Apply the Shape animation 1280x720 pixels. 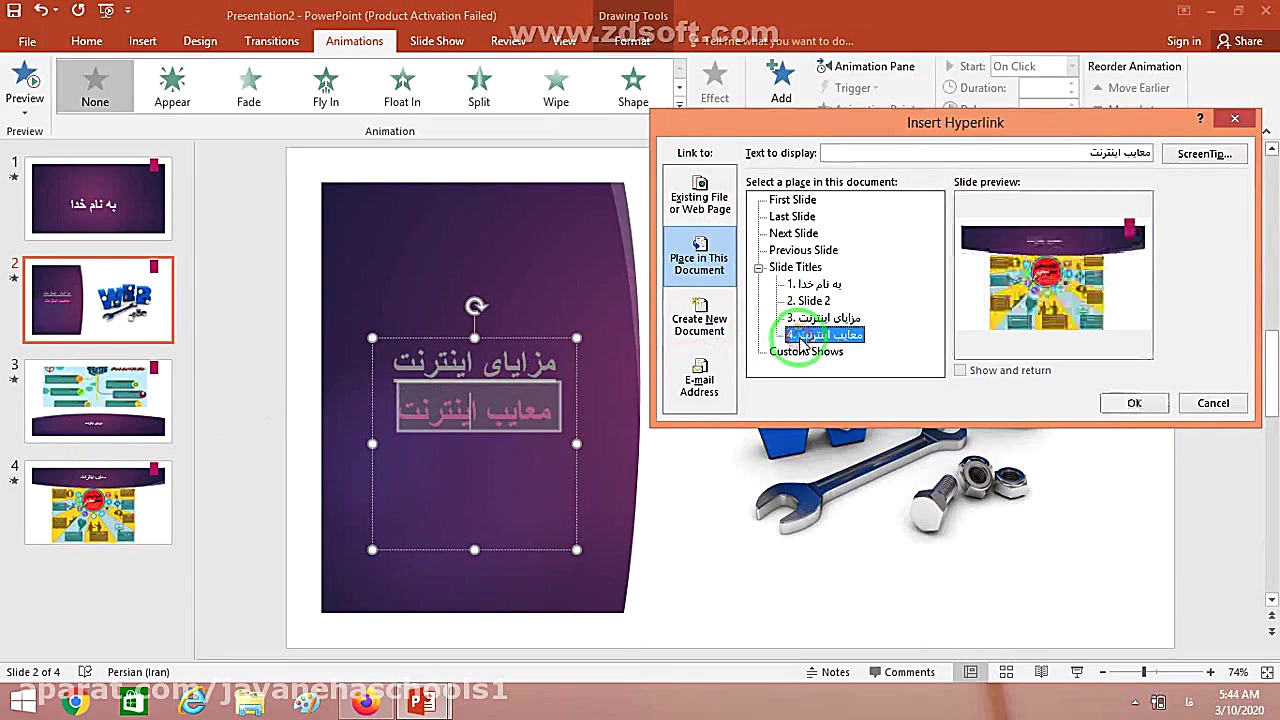(x=633, y=85)
